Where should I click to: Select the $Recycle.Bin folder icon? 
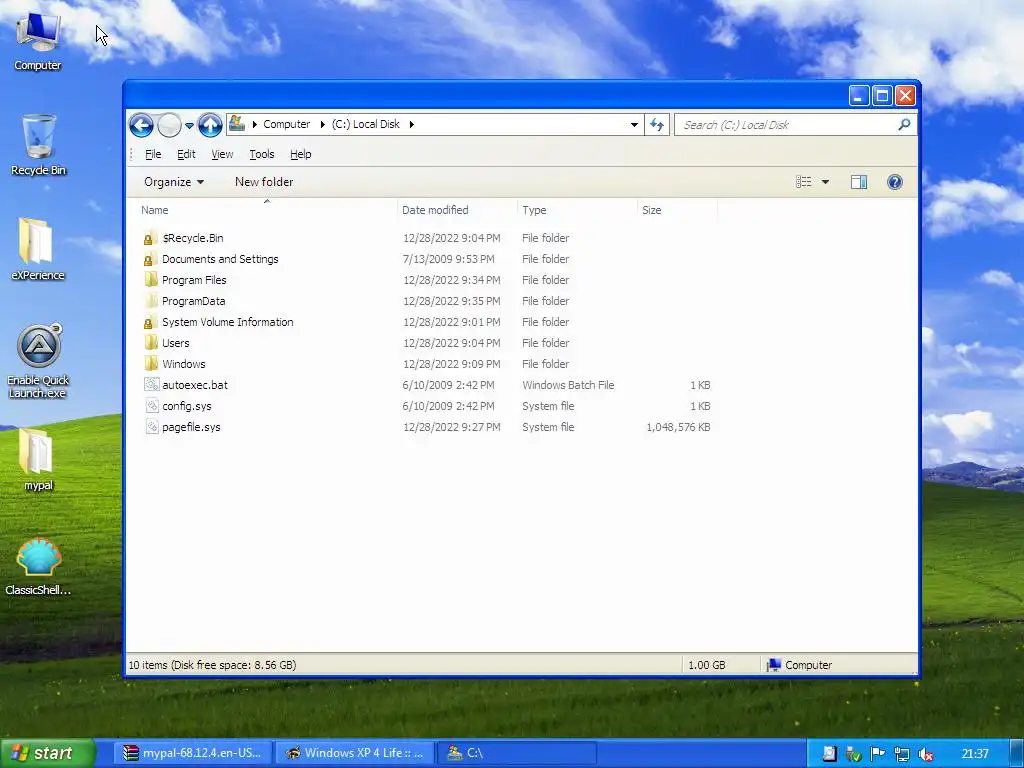pos(151,238)
